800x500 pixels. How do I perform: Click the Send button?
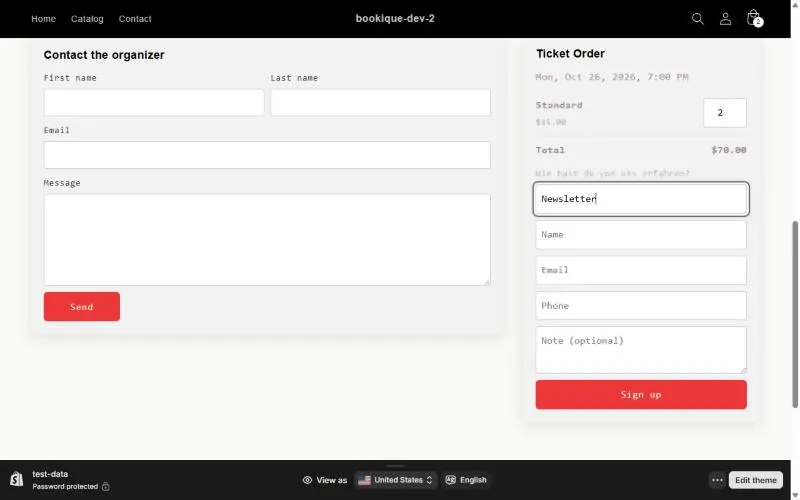[x=82, y=307]
